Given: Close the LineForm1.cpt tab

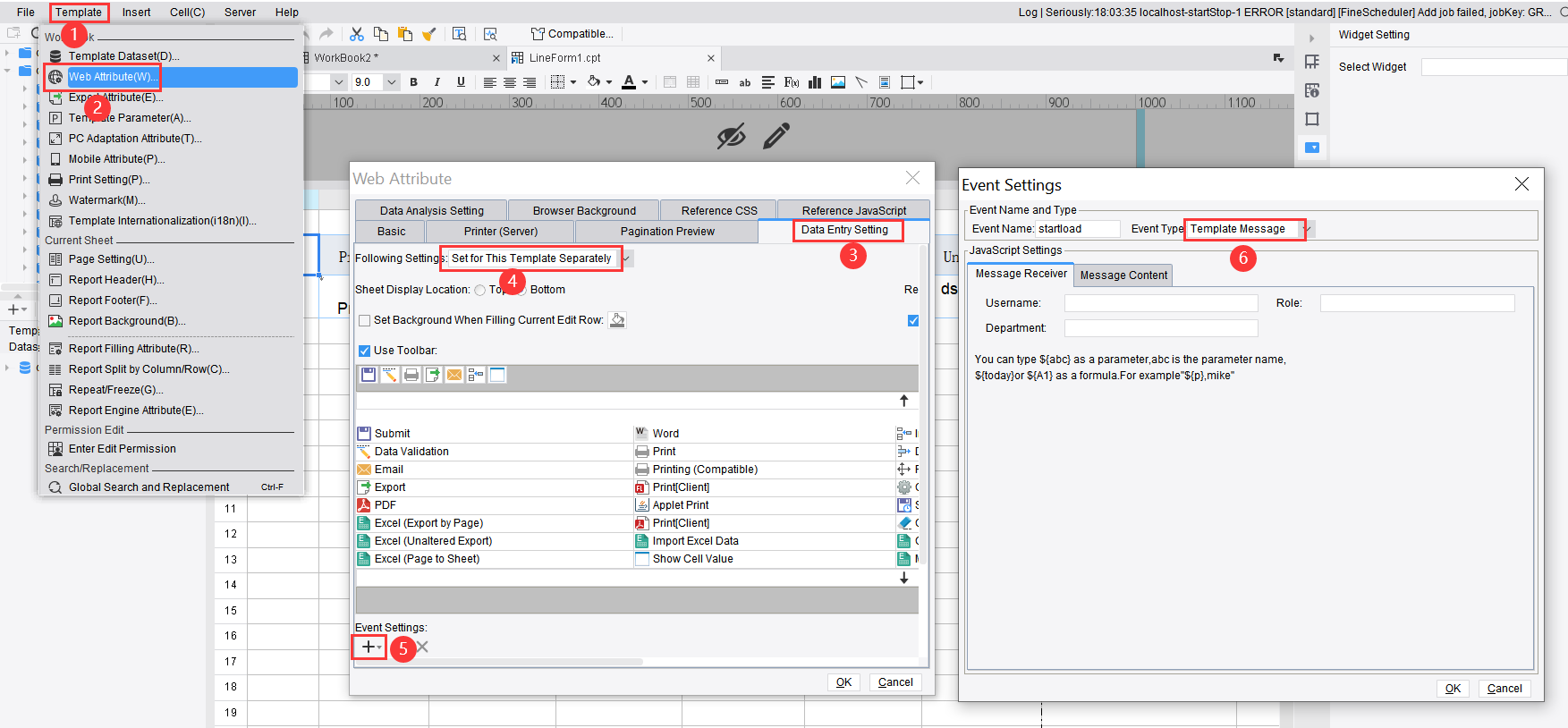Looking at the screenshot, I should (x=711, y=58).
